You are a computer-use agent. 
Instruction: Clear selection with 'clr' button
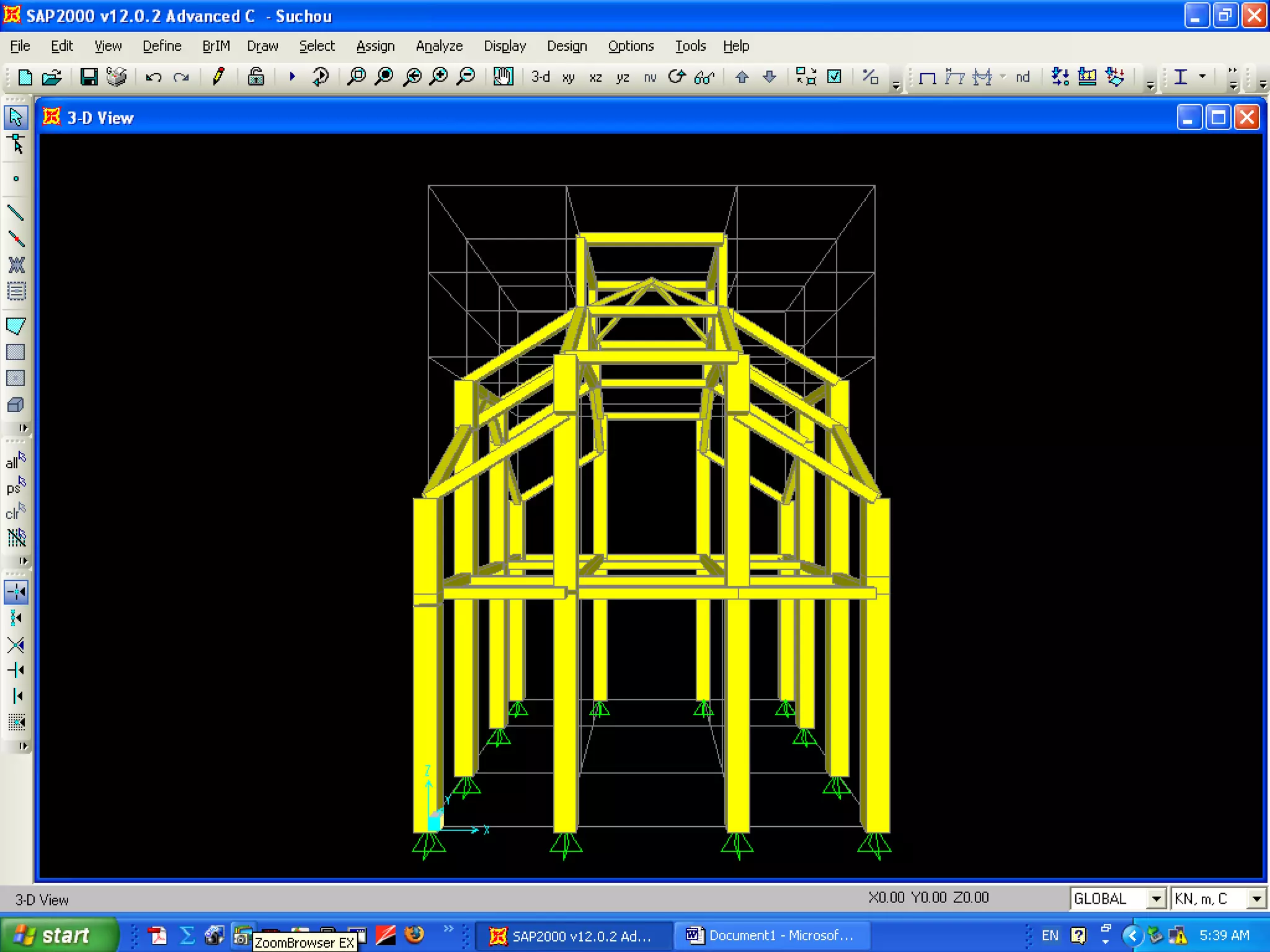point(16,512)
